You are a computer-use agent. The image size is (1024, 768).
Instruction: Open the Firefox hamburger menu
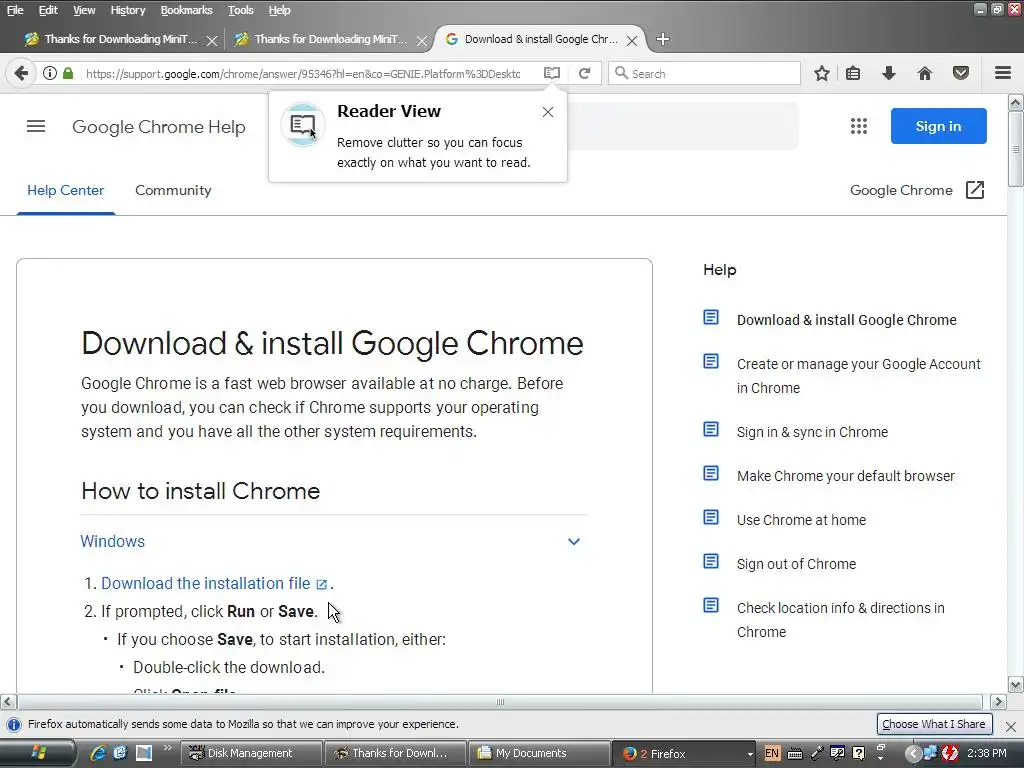[1003, 73]
